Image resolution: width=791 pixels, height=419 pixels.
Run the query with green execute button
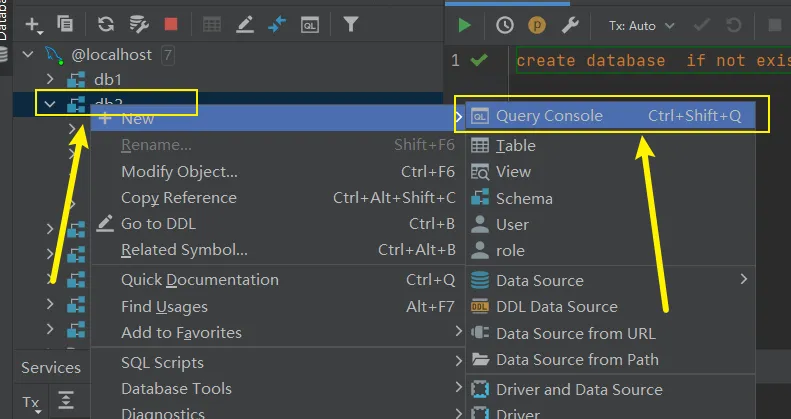pos(464,25)
